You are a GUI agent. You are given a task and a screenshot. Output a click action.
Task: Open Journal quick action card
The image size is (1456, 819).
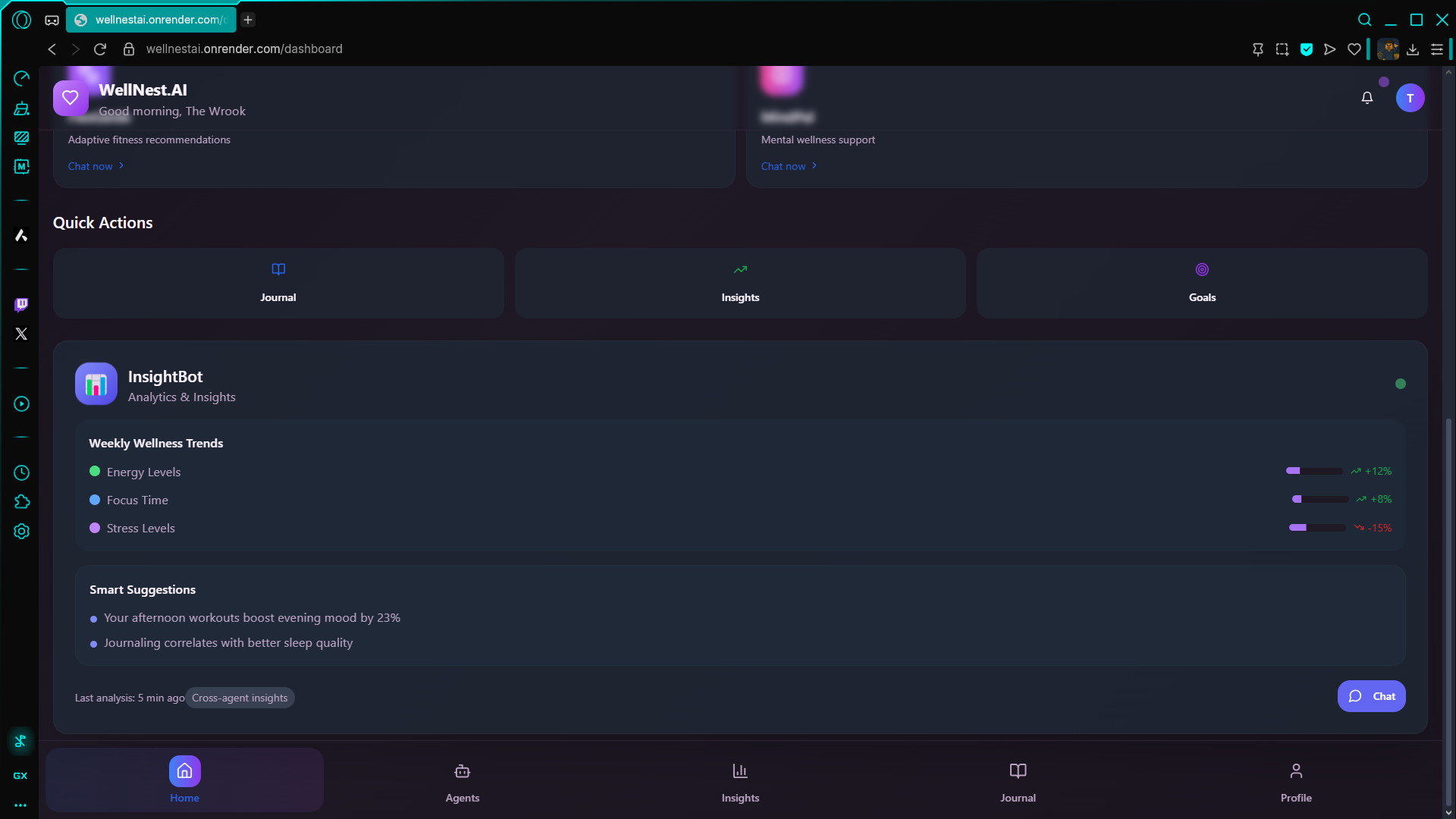tap(278, 283)
